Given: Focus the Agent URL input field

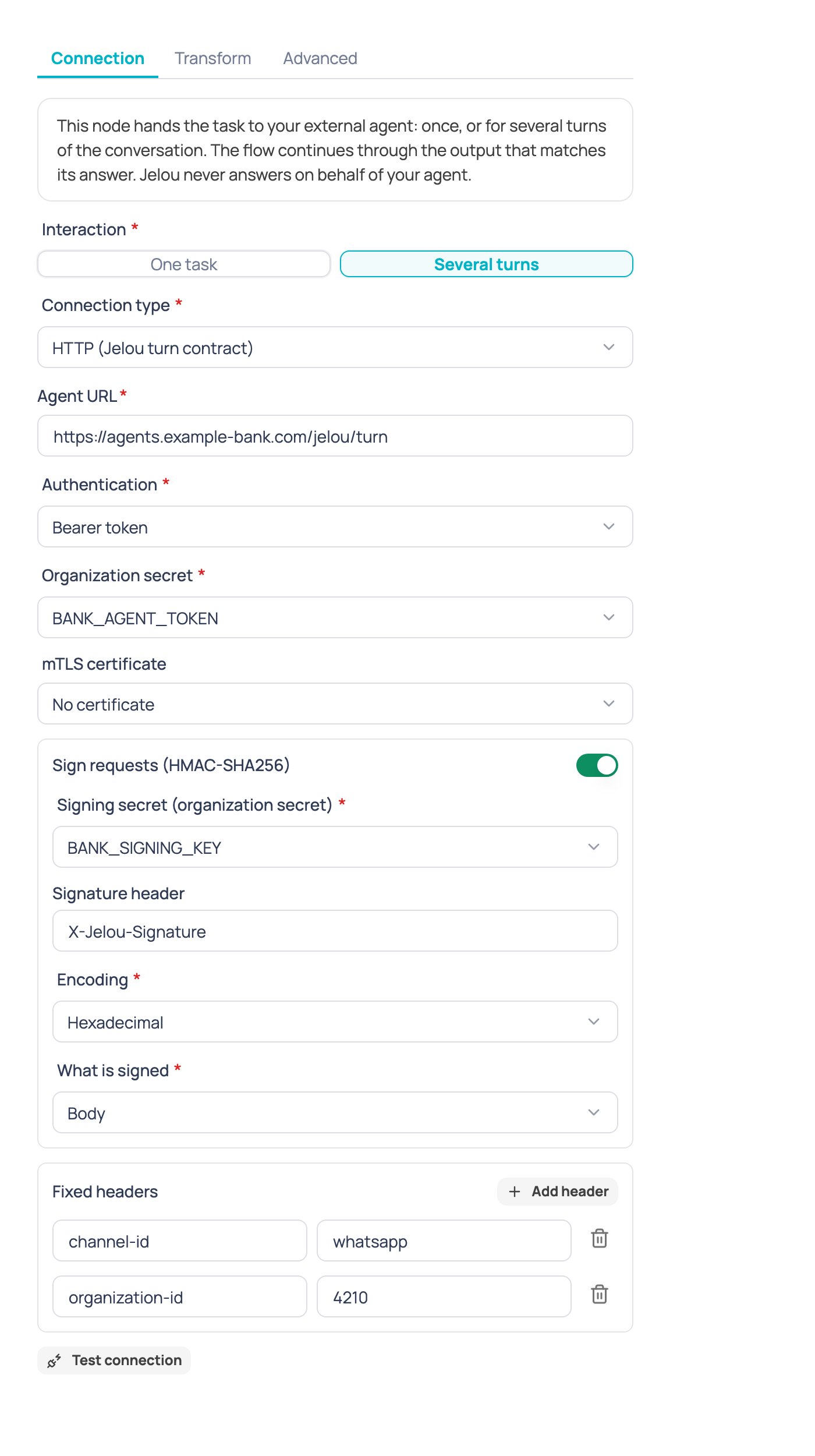Looking at the screenshot, I should click(335, 436).
